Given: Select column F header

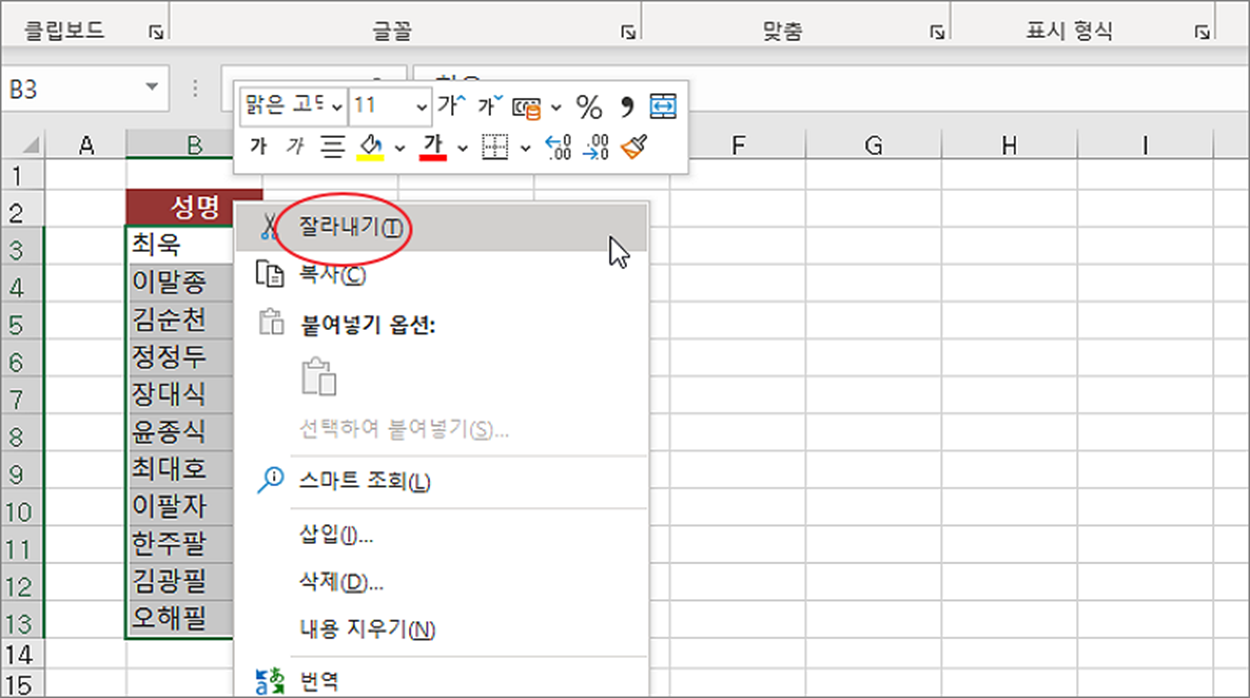Looking at the screenshot, I should 738,146.
